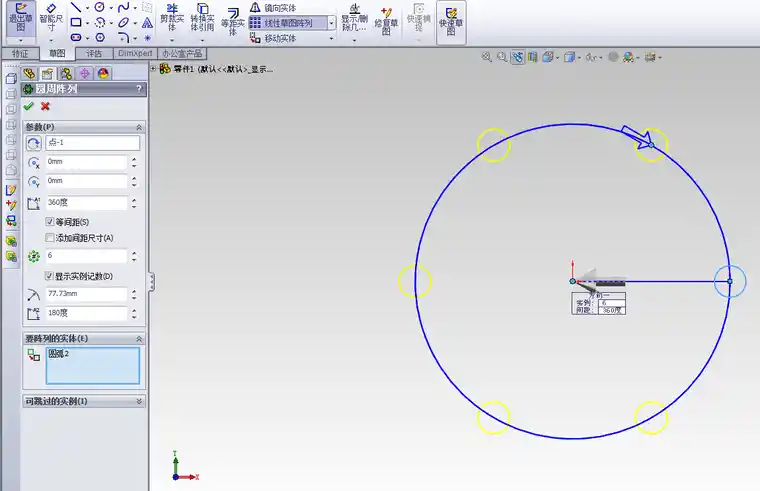Switch to the 草图 (Sketch) tab
This screenshot has width=760, height=491.
(57, 53)
